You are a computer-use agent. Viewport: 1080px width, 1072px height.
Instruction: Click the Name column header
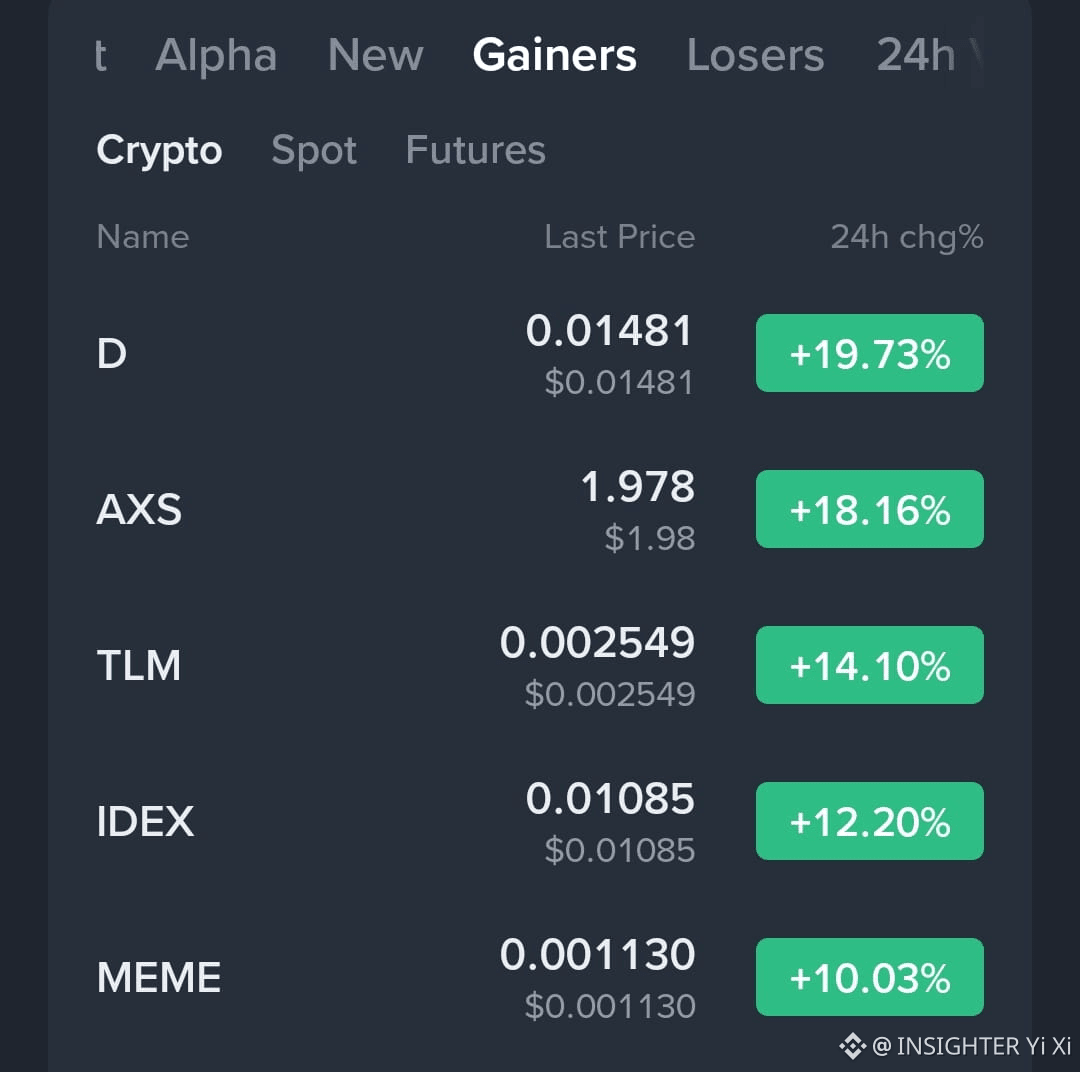tap(143, 237)
